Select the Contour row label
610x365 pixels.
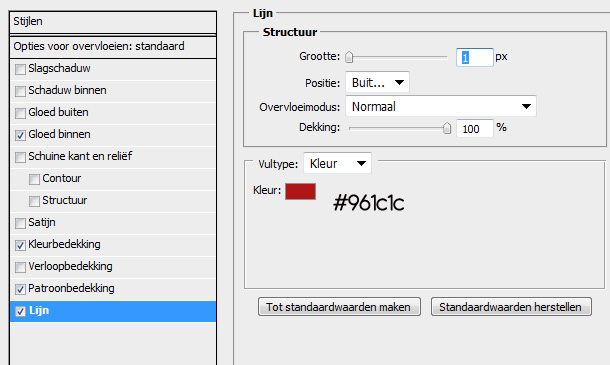point(61,178)
